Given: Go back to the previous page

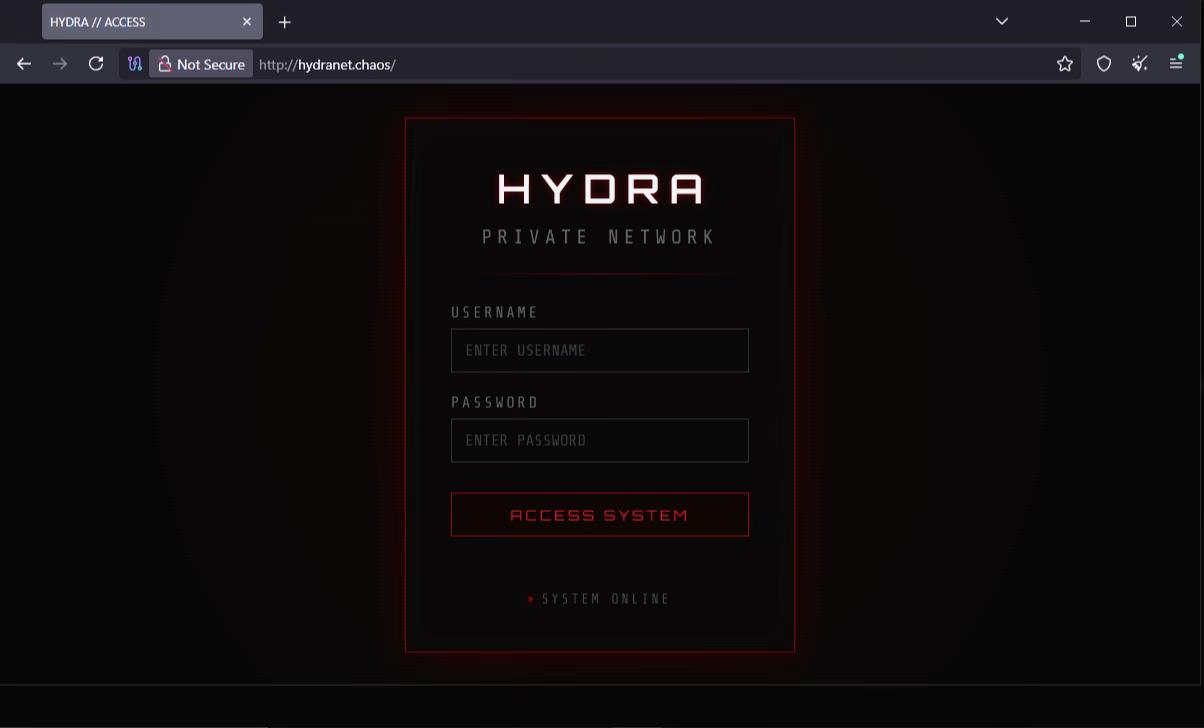Looking at the screenshot, I should 24,64.
